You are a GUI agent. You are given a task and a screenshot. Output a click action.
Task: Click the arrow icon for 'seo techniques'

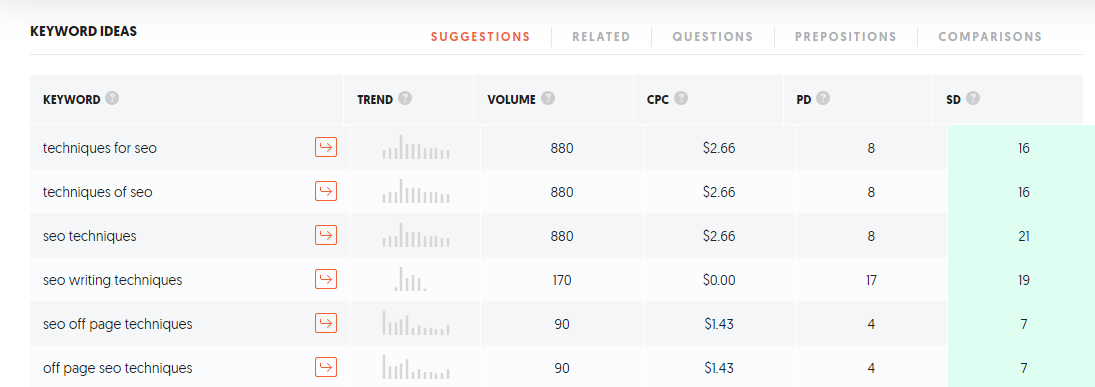(x=326, y=235)
